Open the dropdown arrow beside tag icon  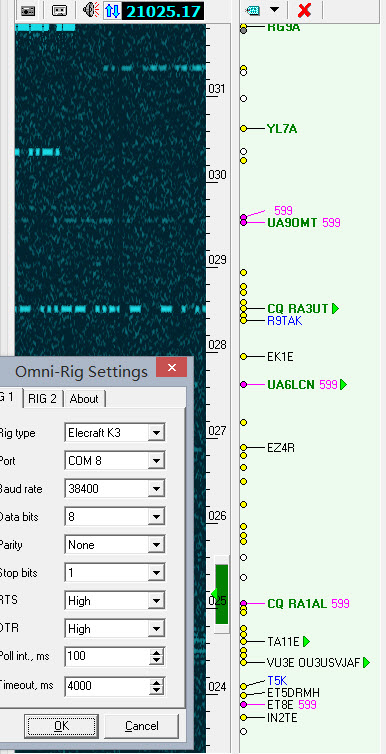pos(274,10)
